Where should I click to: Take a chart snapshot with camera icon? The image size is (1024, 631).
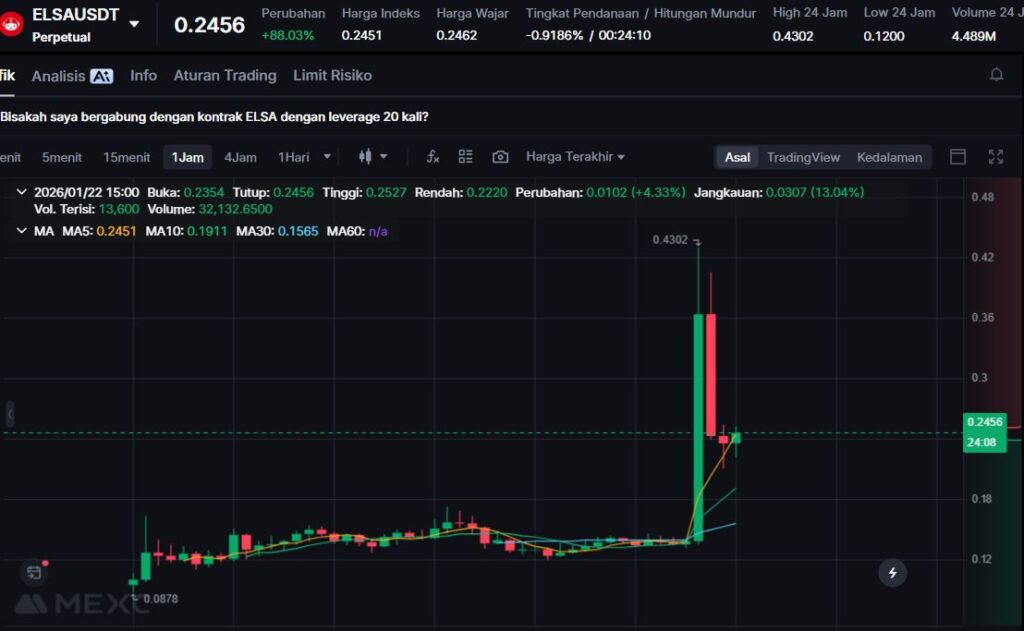tap(500, 157)
